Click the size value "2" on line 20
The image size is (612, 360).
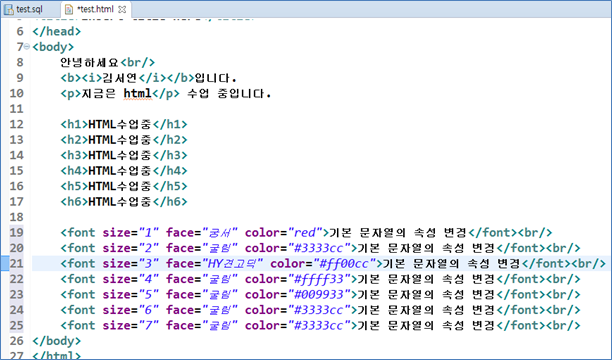click(x=149, y=248)
